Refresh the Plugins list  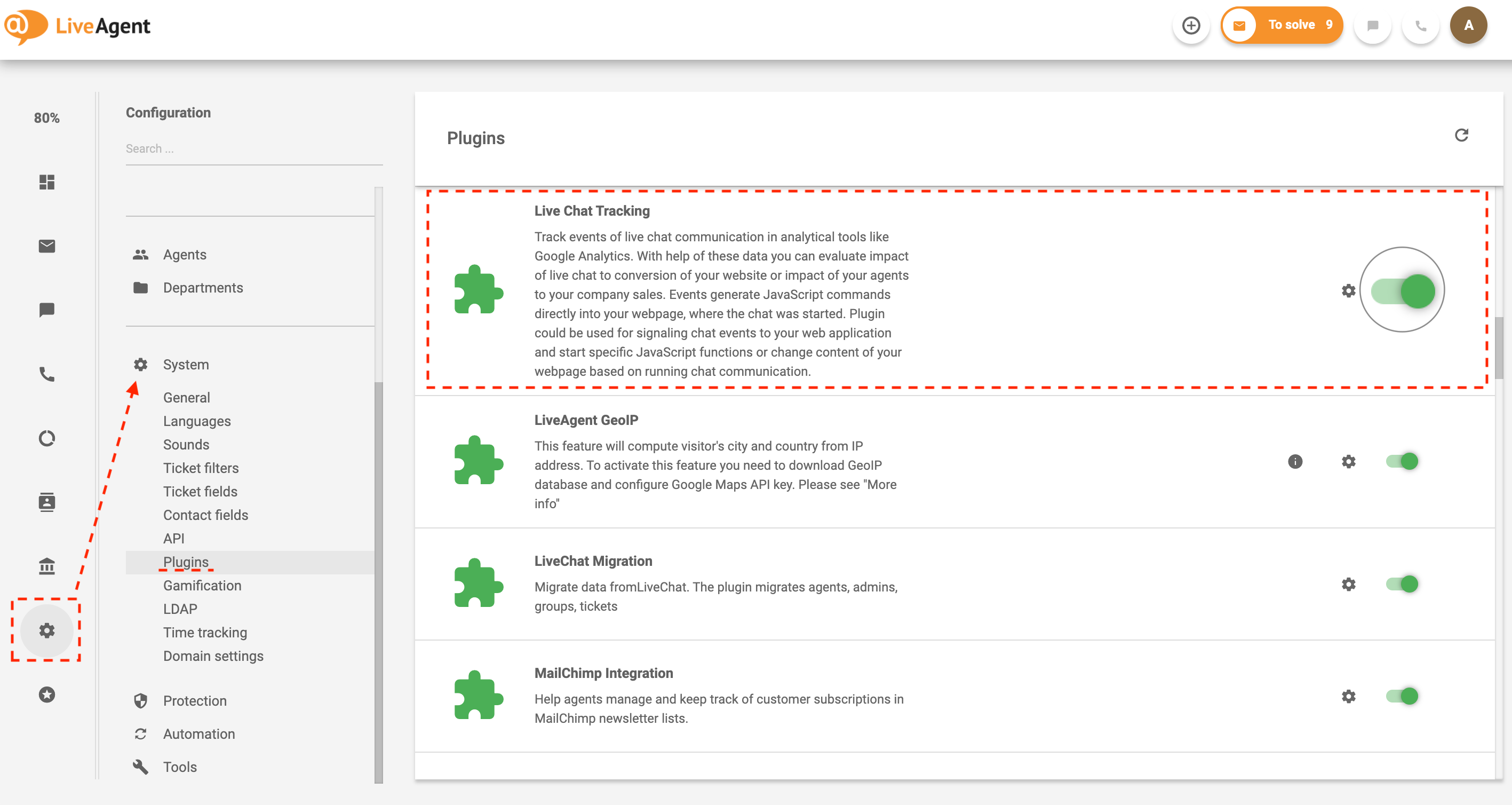tap(1461, 136)
